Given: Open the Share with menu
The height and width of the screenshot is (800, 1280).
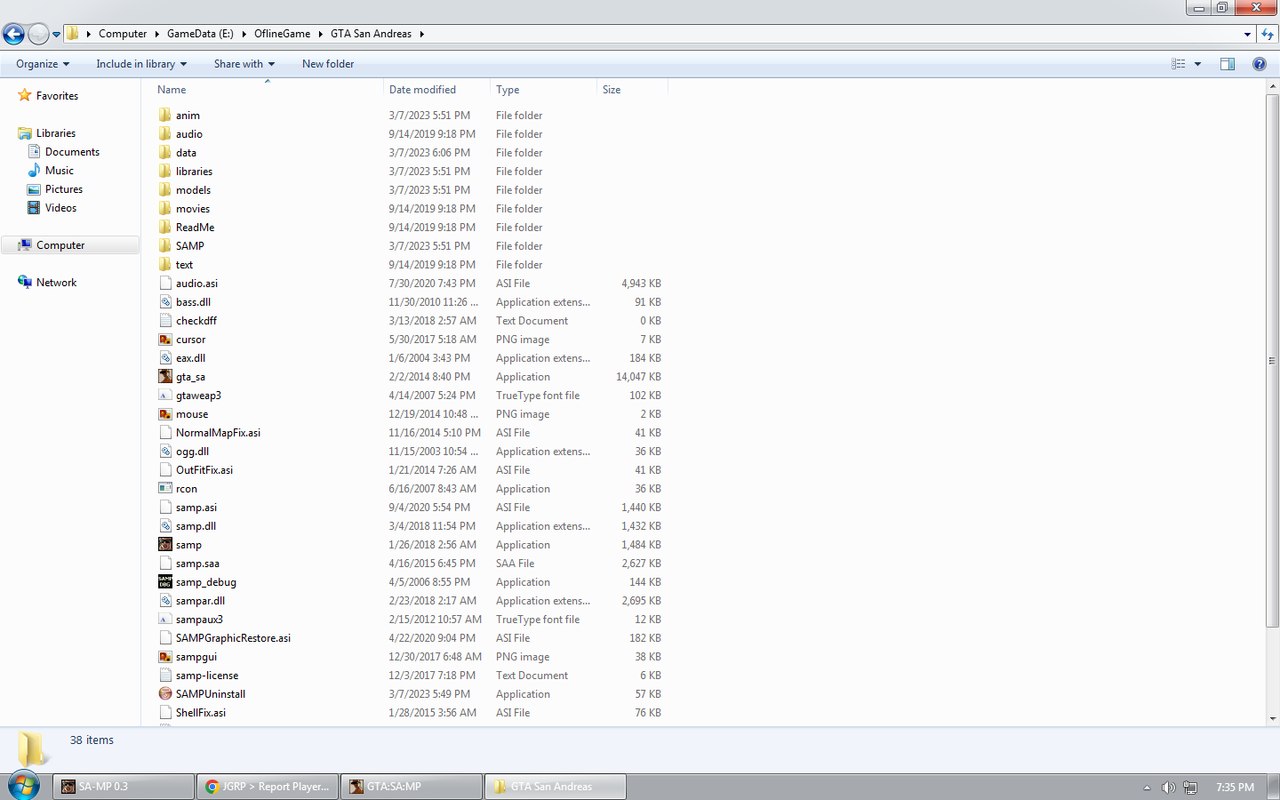Looking at the screenshot, I should 244,64.
